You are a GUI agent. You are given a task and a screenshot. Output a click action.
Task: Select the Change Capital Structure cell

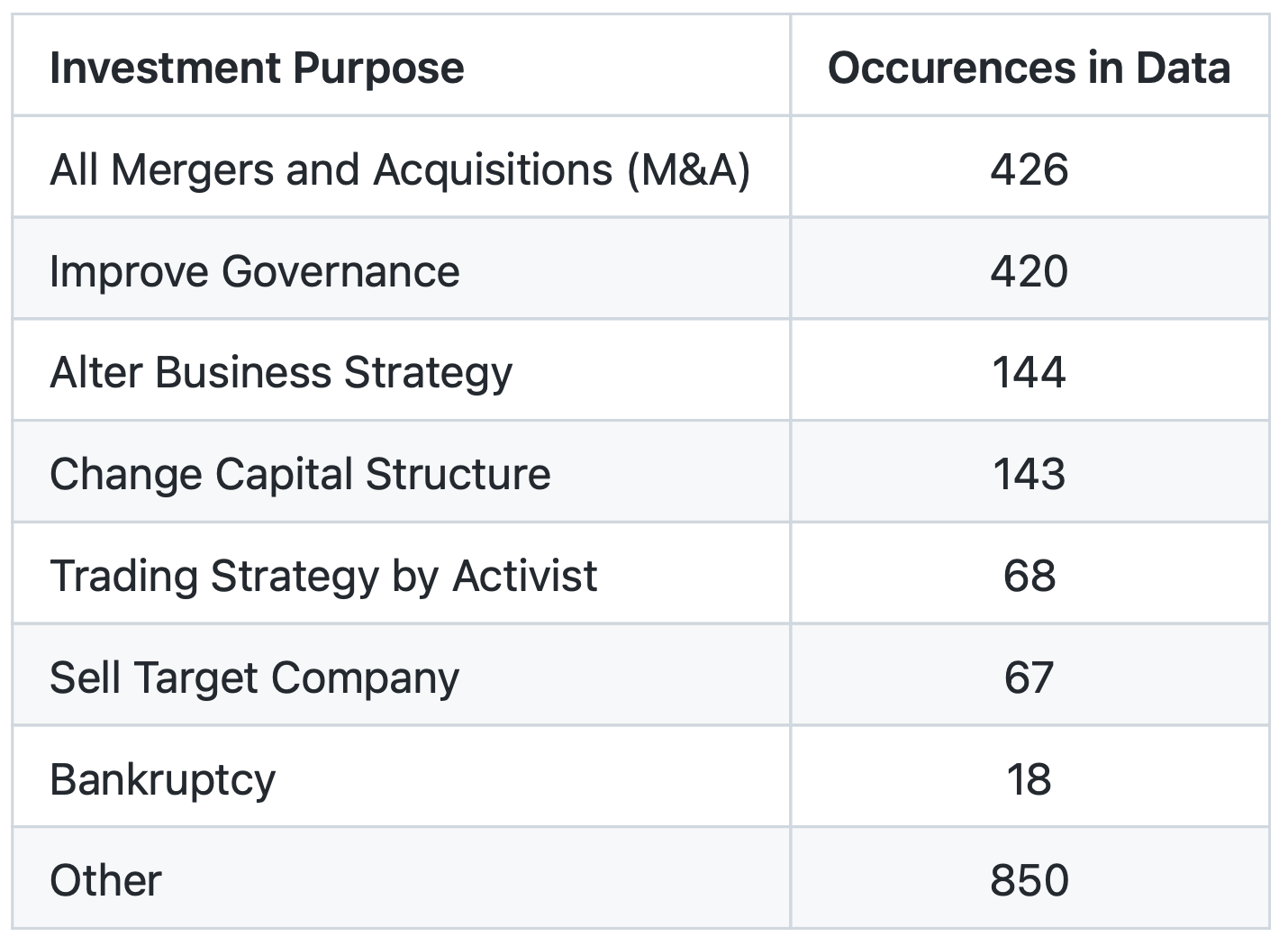[x=300, y=475]
